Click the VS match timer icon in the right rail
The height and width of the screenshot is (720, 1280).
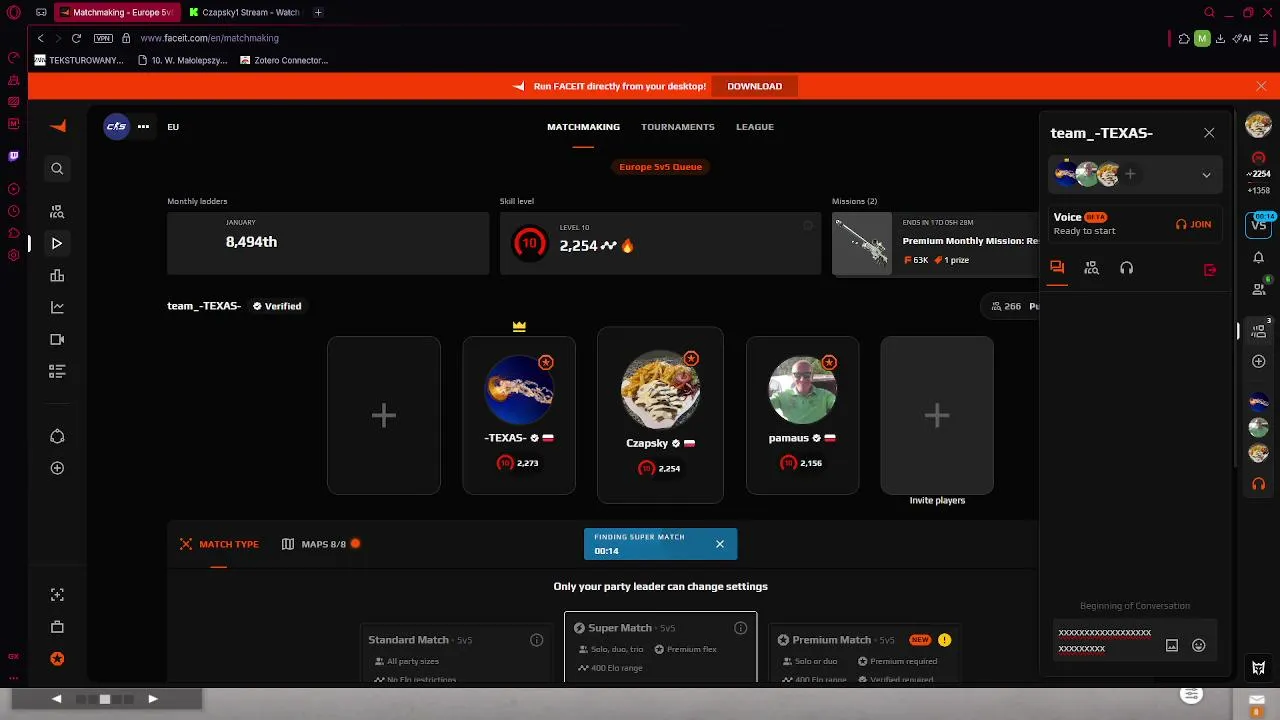pos(1260,224)
